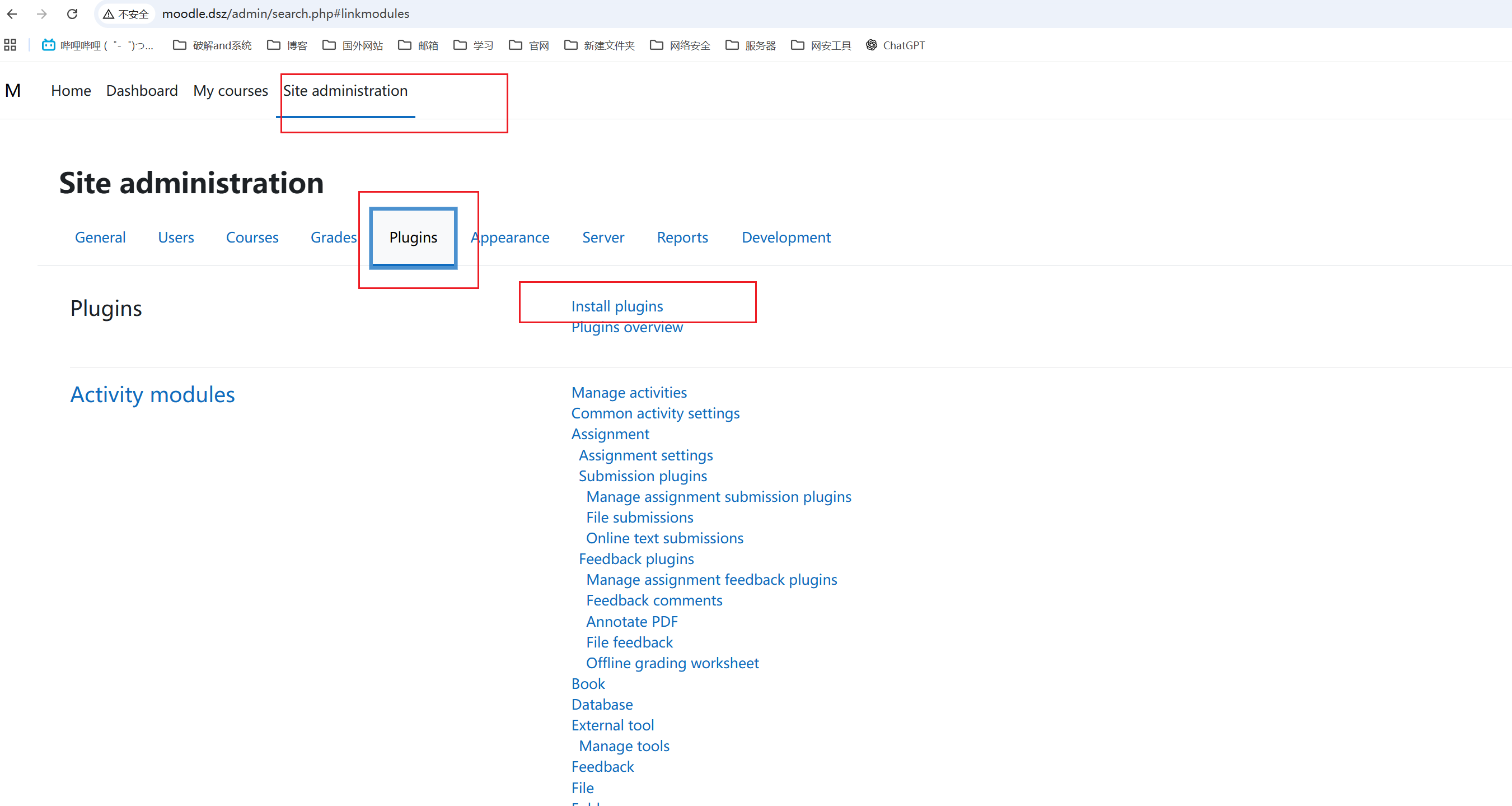The width and height of the screenshot is (1512, 806).
Task: Open the Users admin tab
Action: 176,237
